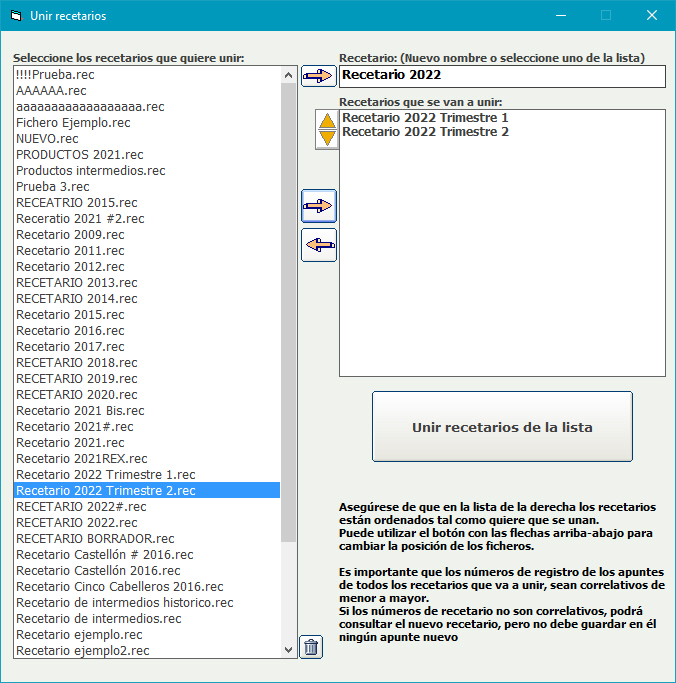Select Recetario 2011.rec
This screenshot has height=683, width=676.
[147, 250]
